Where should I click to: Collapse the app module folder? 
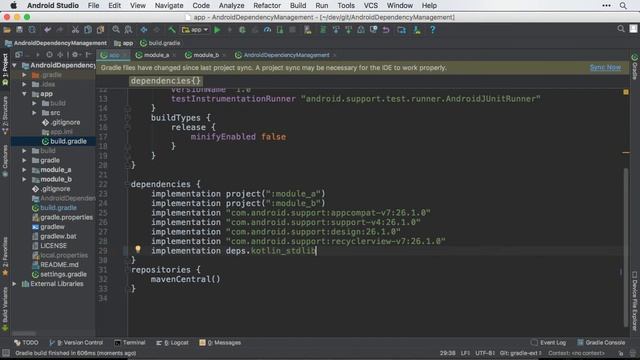click(x=24, y=94)
